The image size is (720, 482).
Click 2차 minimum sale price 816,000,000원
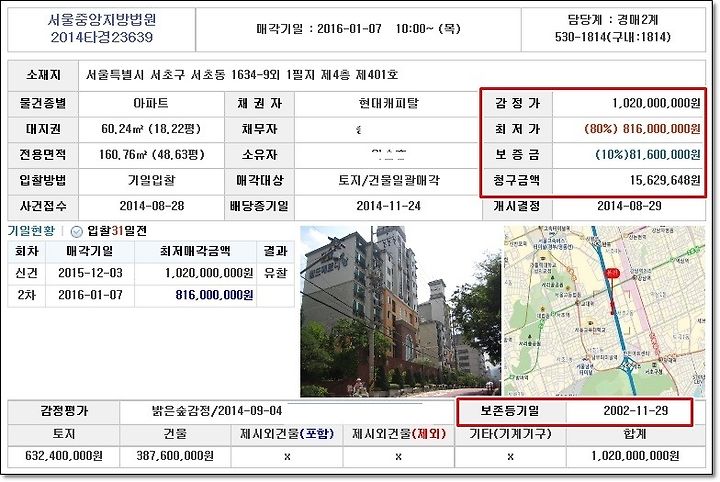214,295
